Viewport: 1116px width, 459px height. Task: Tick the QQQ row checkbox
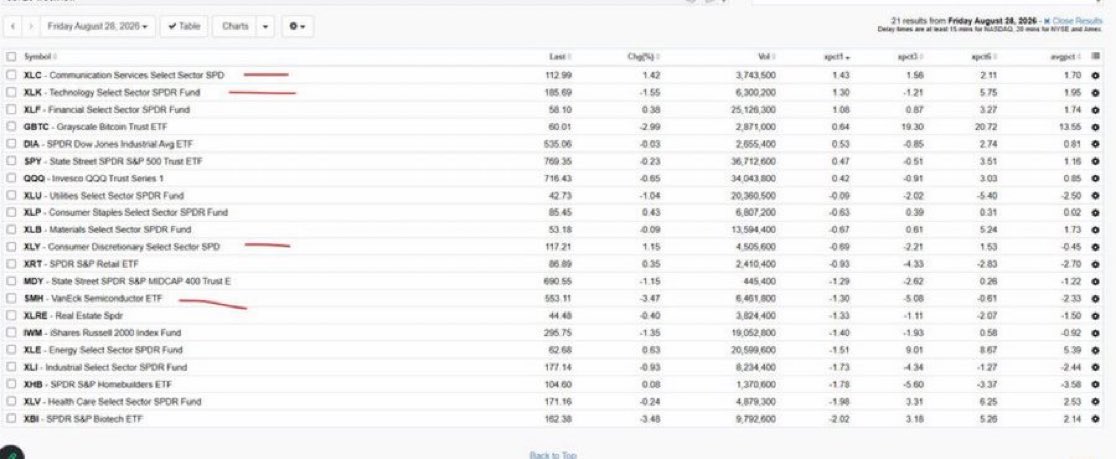tap(11, 179)
